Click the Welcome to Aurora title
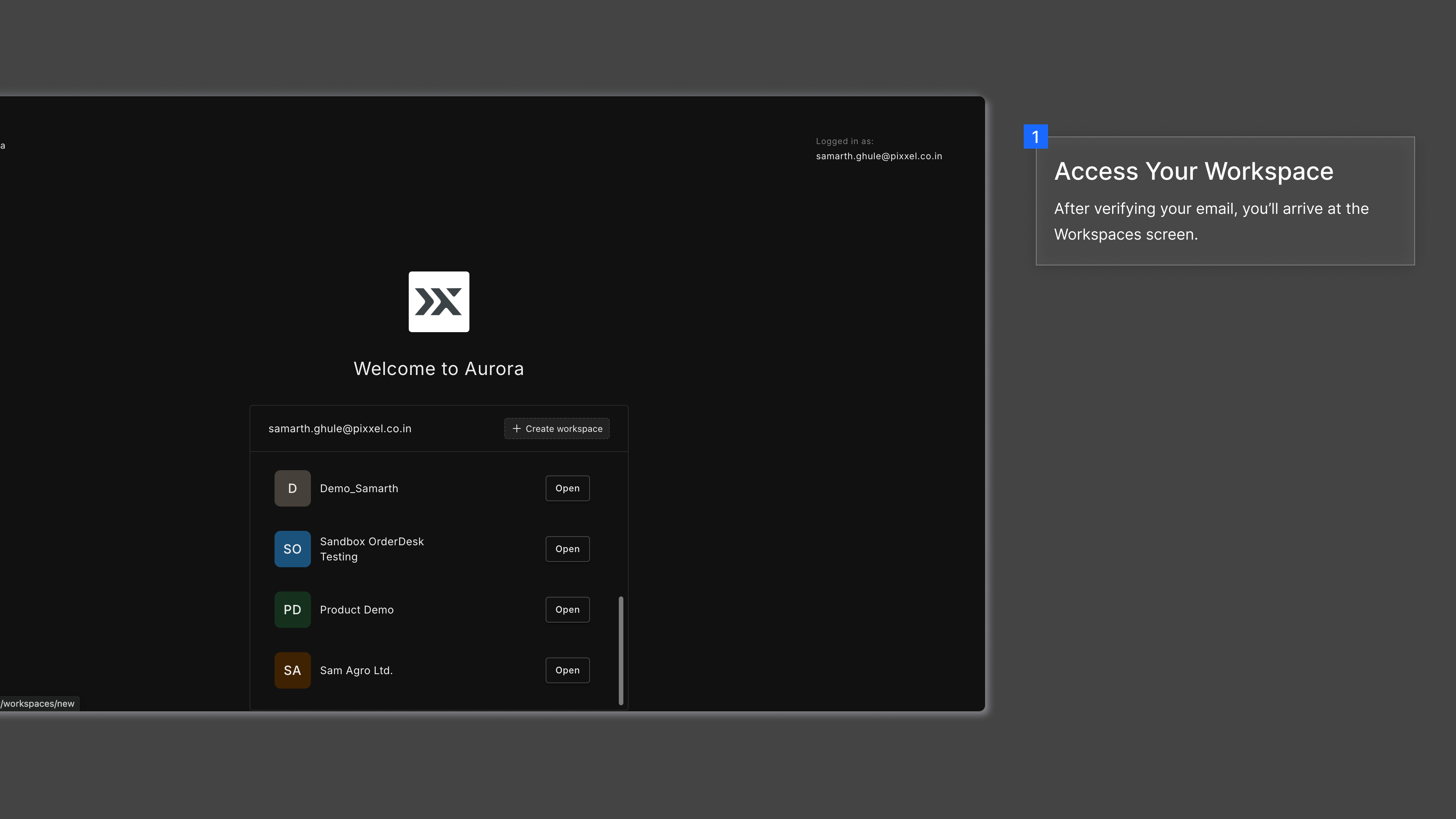The width and height of the screenshot is (1456, 819). click(x=439, y=369)
